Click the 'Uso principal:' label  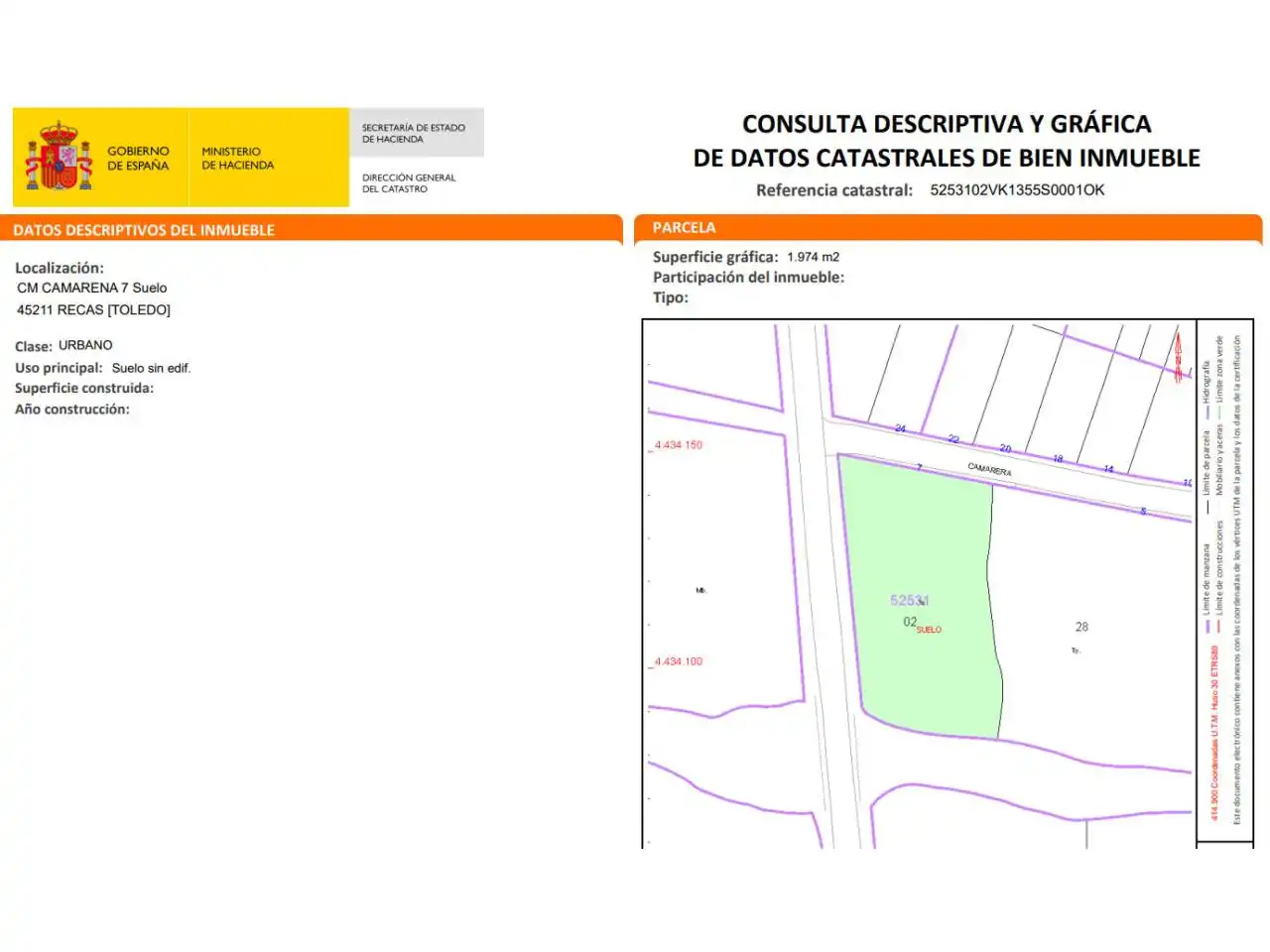tap(59, 368)
